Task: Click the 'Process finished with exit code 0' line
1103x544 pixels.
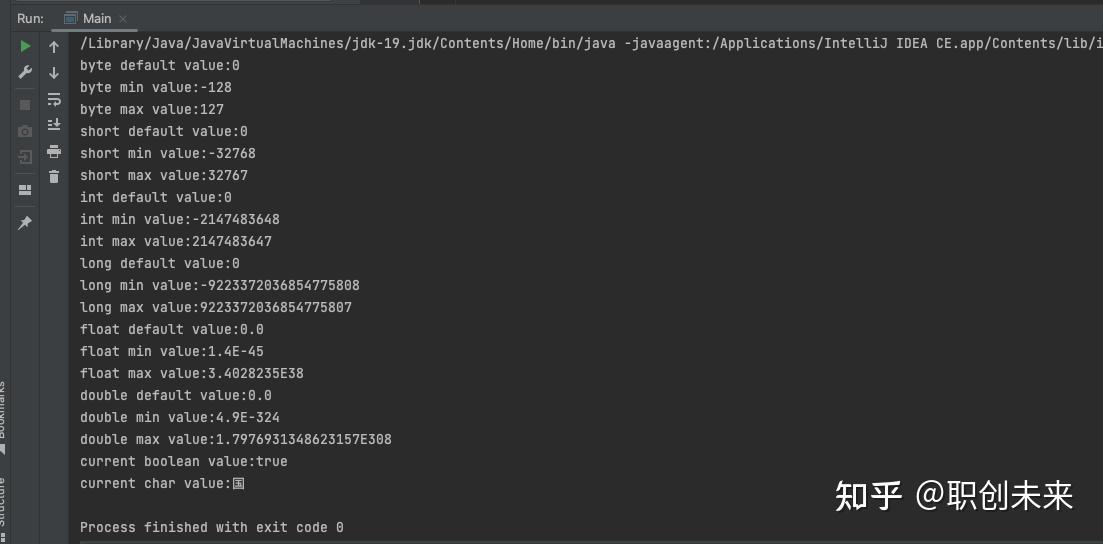Action: click(x=212, y=527)
